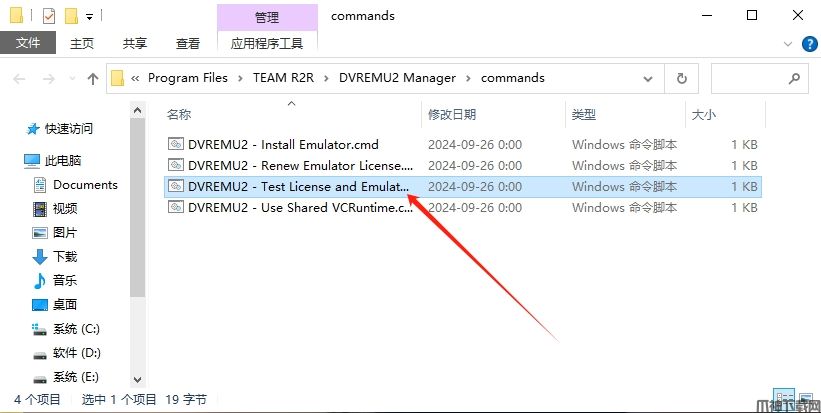Click the navigation pane scrollbar thumb
Image resolution: width=821 pixels, height=413 pixels.
pyautogui.click(x=137, y=209)
